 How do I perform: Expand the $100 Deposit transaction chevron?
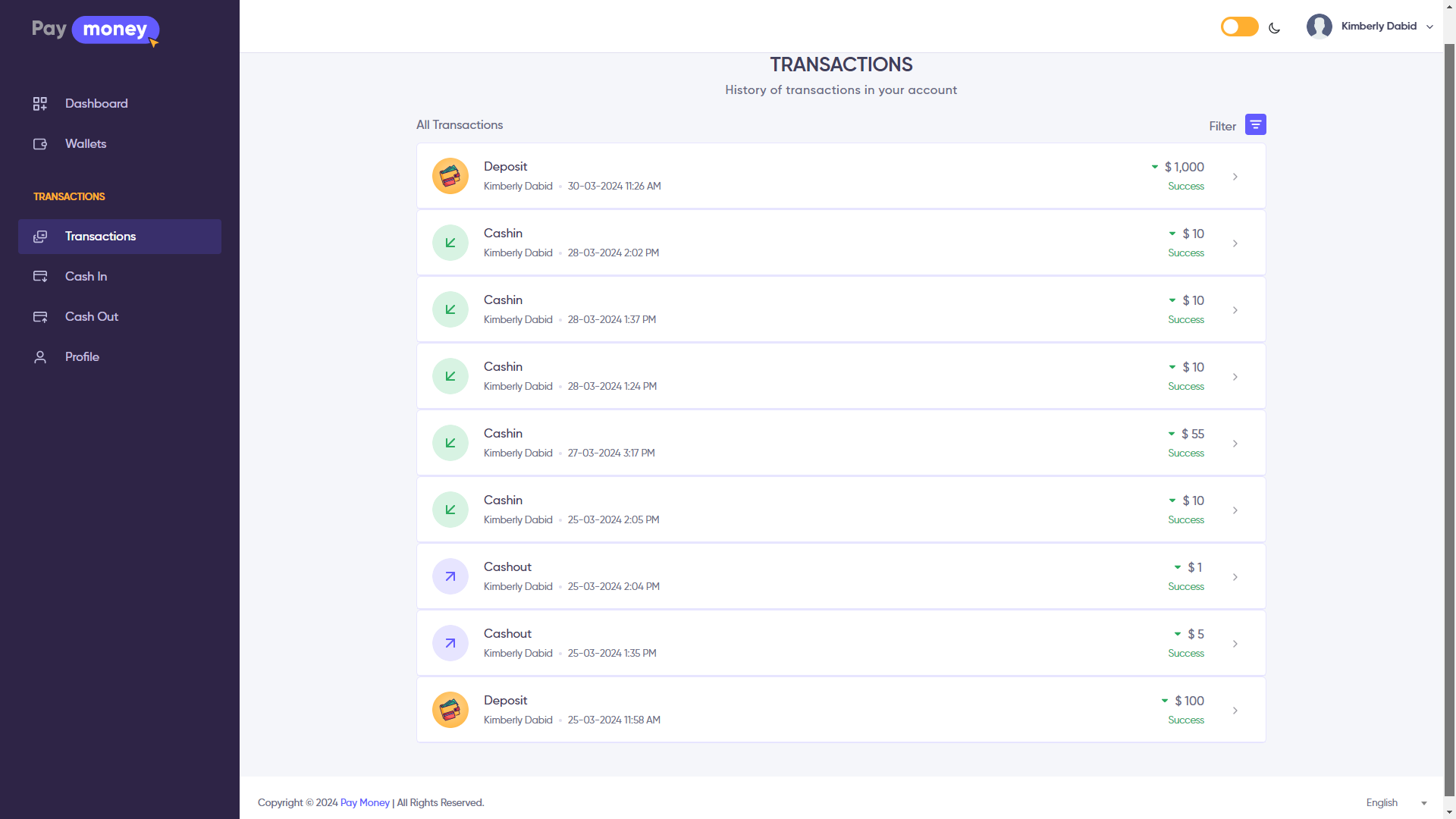(x=1235, y=711)
